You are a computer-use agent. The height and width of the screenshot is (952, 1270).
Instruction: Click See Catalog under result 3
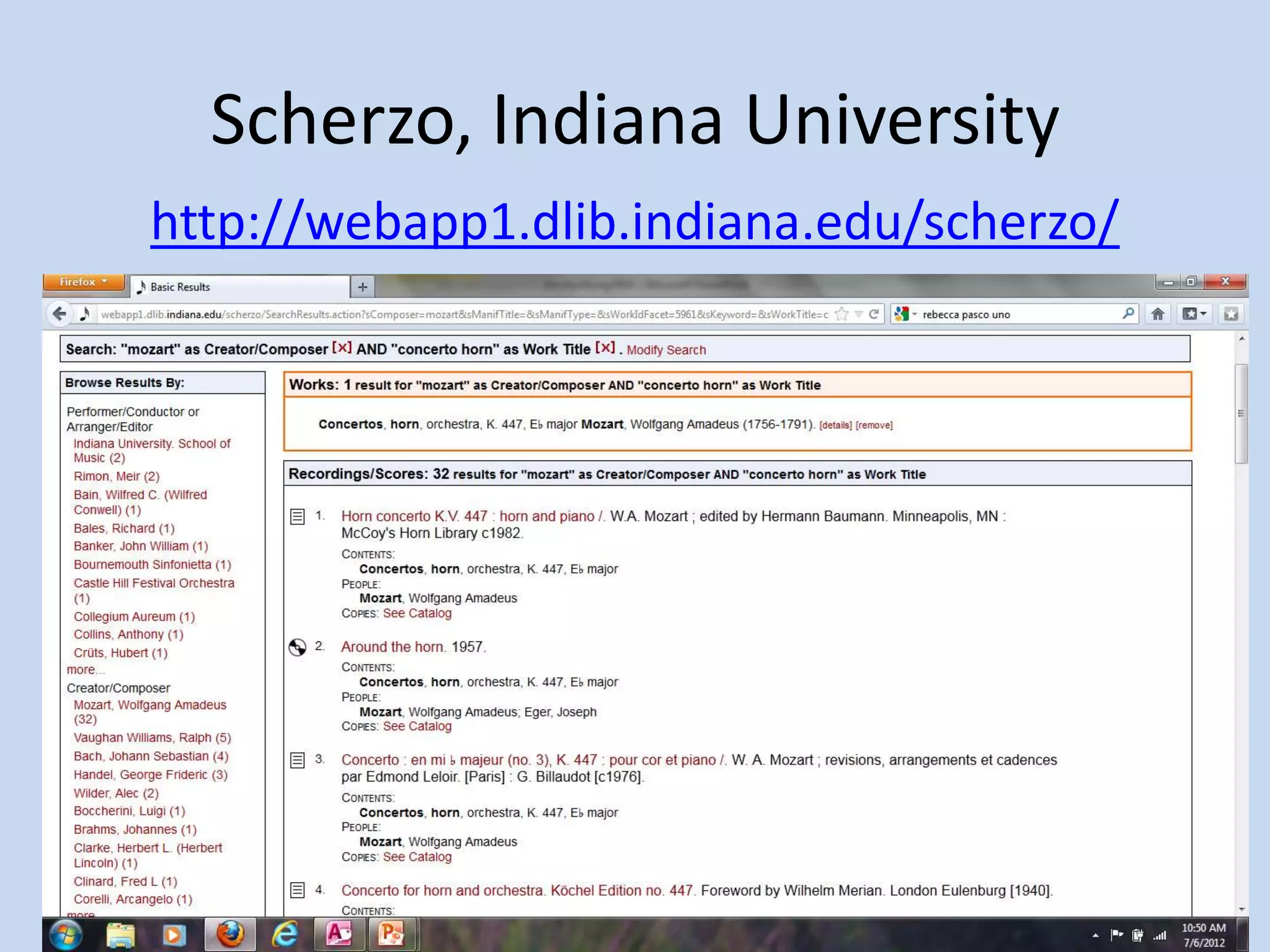click(417, 857)
